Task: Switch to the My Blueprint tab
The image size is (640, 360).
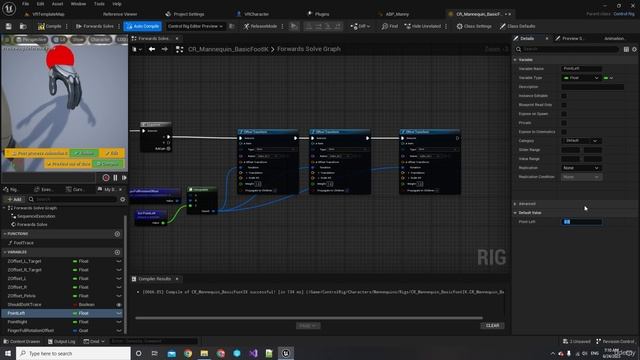Action: pyautogui.click(x=108, y=189)
